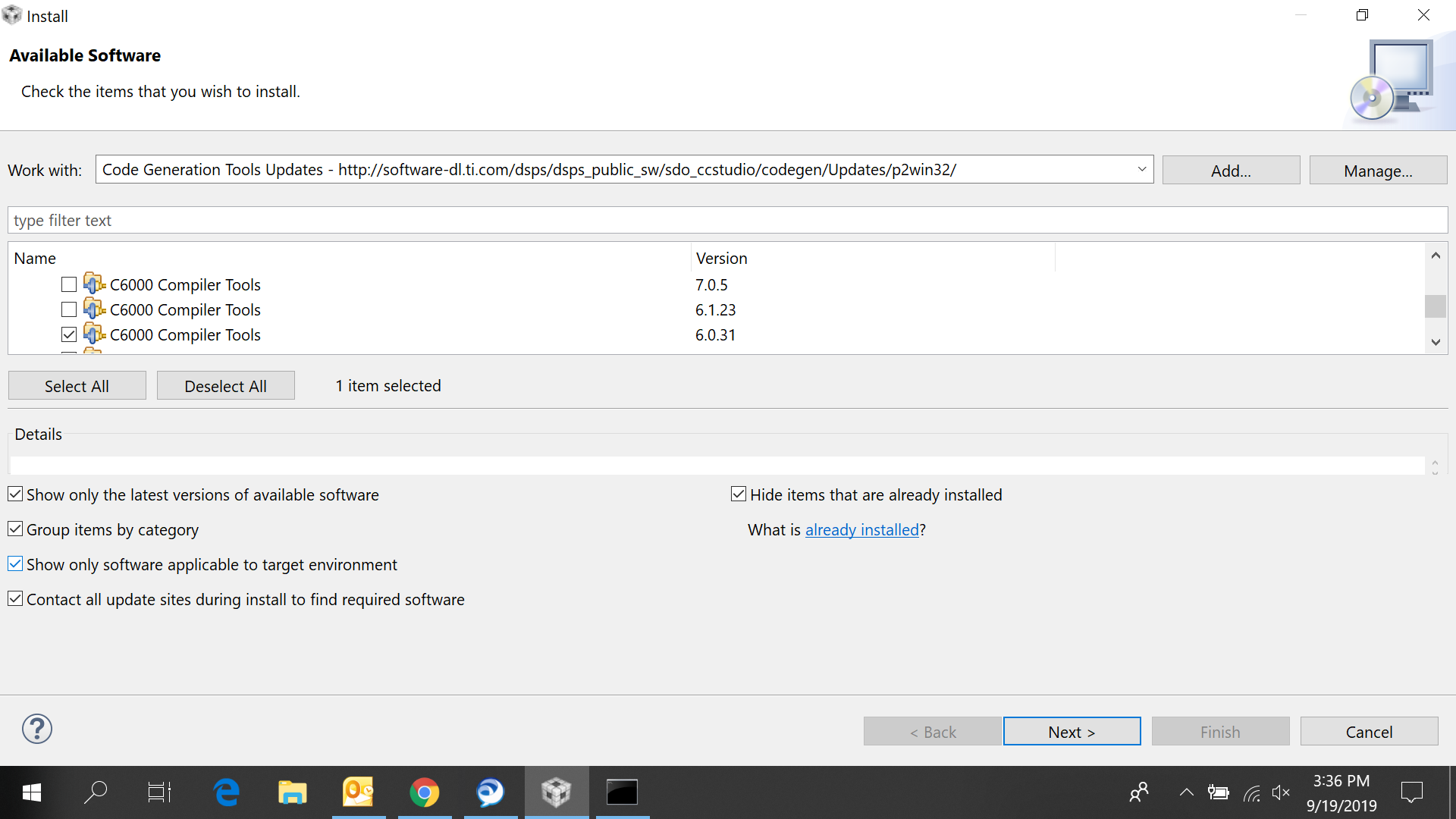Open the blue swirl app in taskbar
Viewport: 1456px width, 819px height.
(490, 793)
